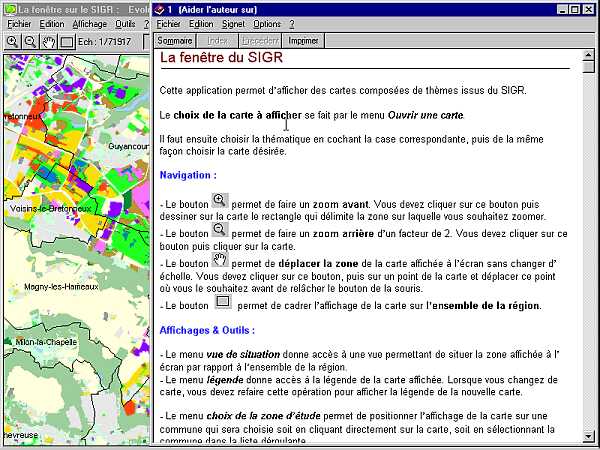Click the Précédent button
The width and height of the screenshot is (600, 450).
click(260, 41)
